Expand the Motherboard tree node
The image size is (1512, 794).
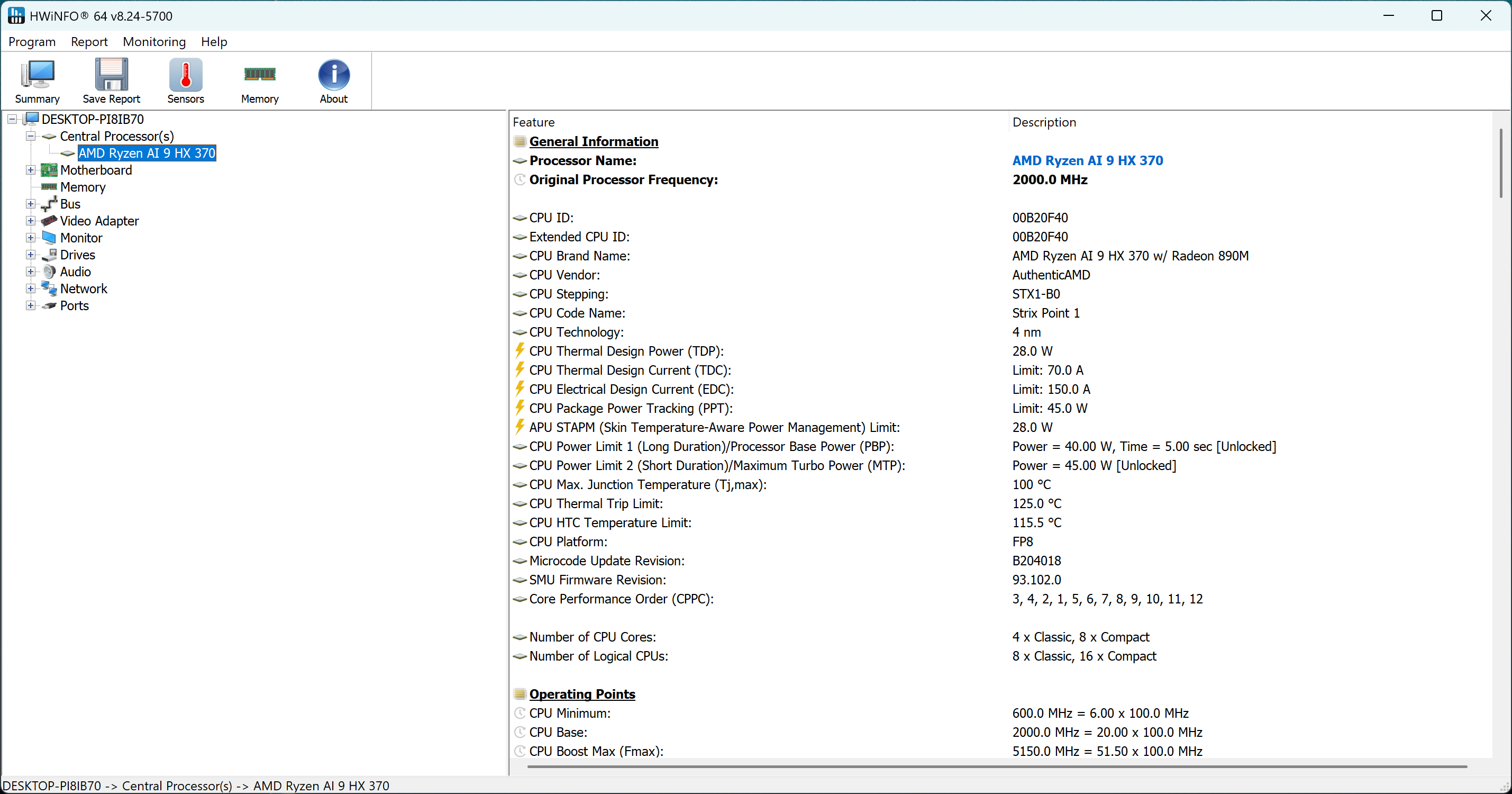pyautogui.click(x=30, y=170)
